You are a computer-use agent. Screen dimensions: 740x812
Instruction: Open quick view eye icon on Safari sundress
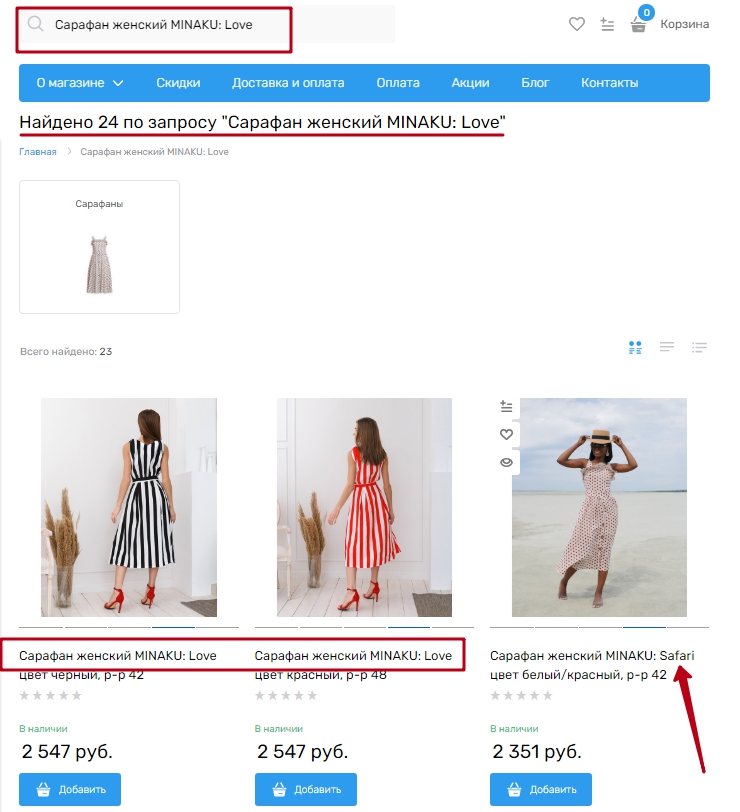(x=506, y=462)
